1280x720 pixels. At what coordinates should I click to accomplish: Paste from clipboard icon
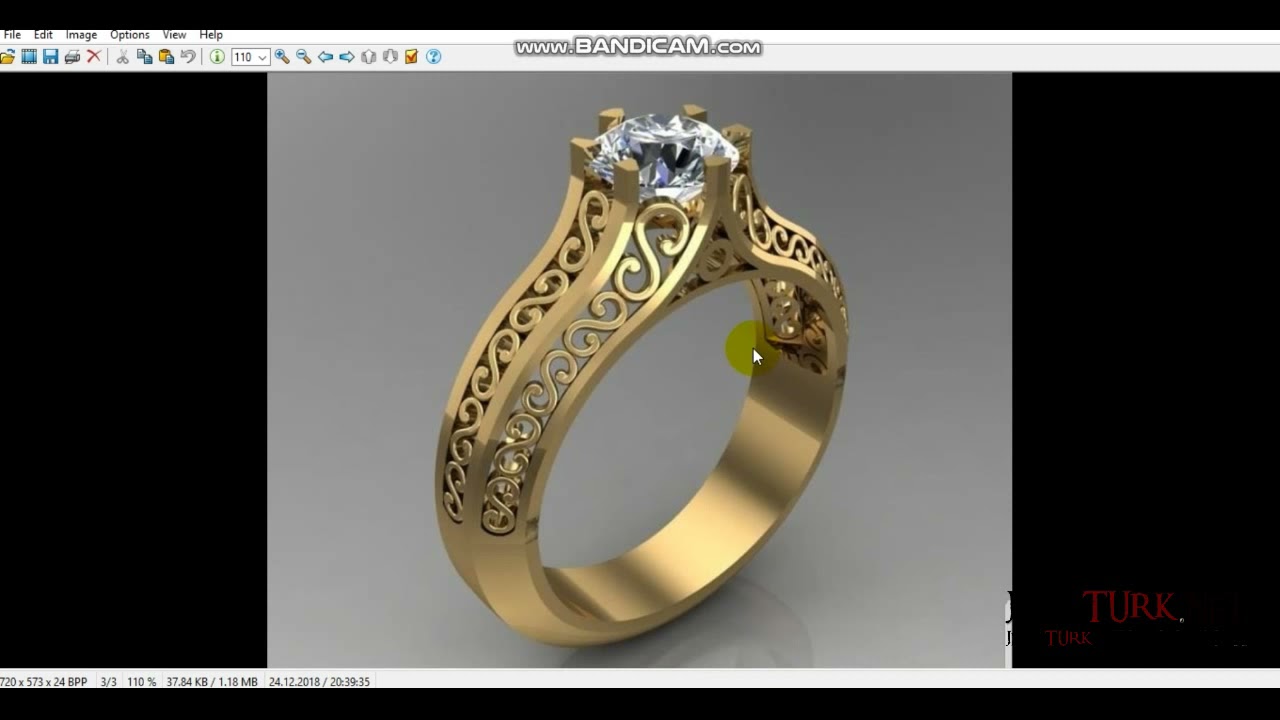166,57
